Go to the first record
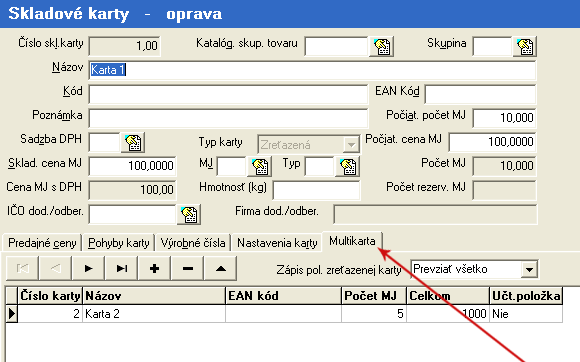The width and height of the screenshot is (580, 362). [x=23, y=268]
